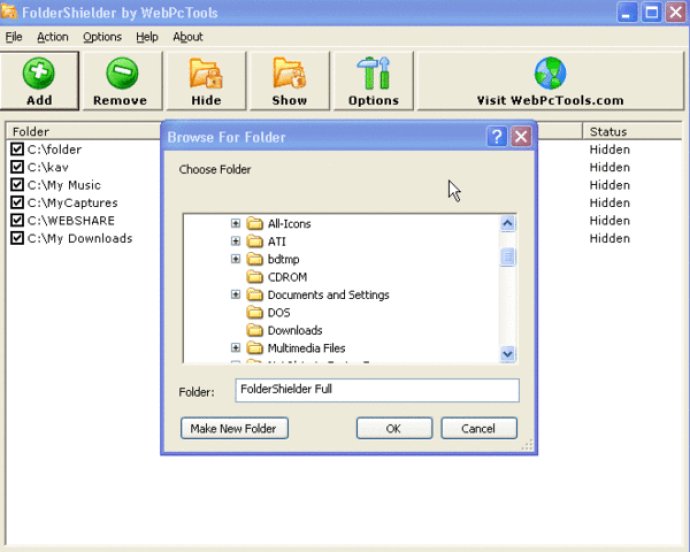Click the Folder column header
The width and height of the screenshot is (690, 552).
click(84, 132)
